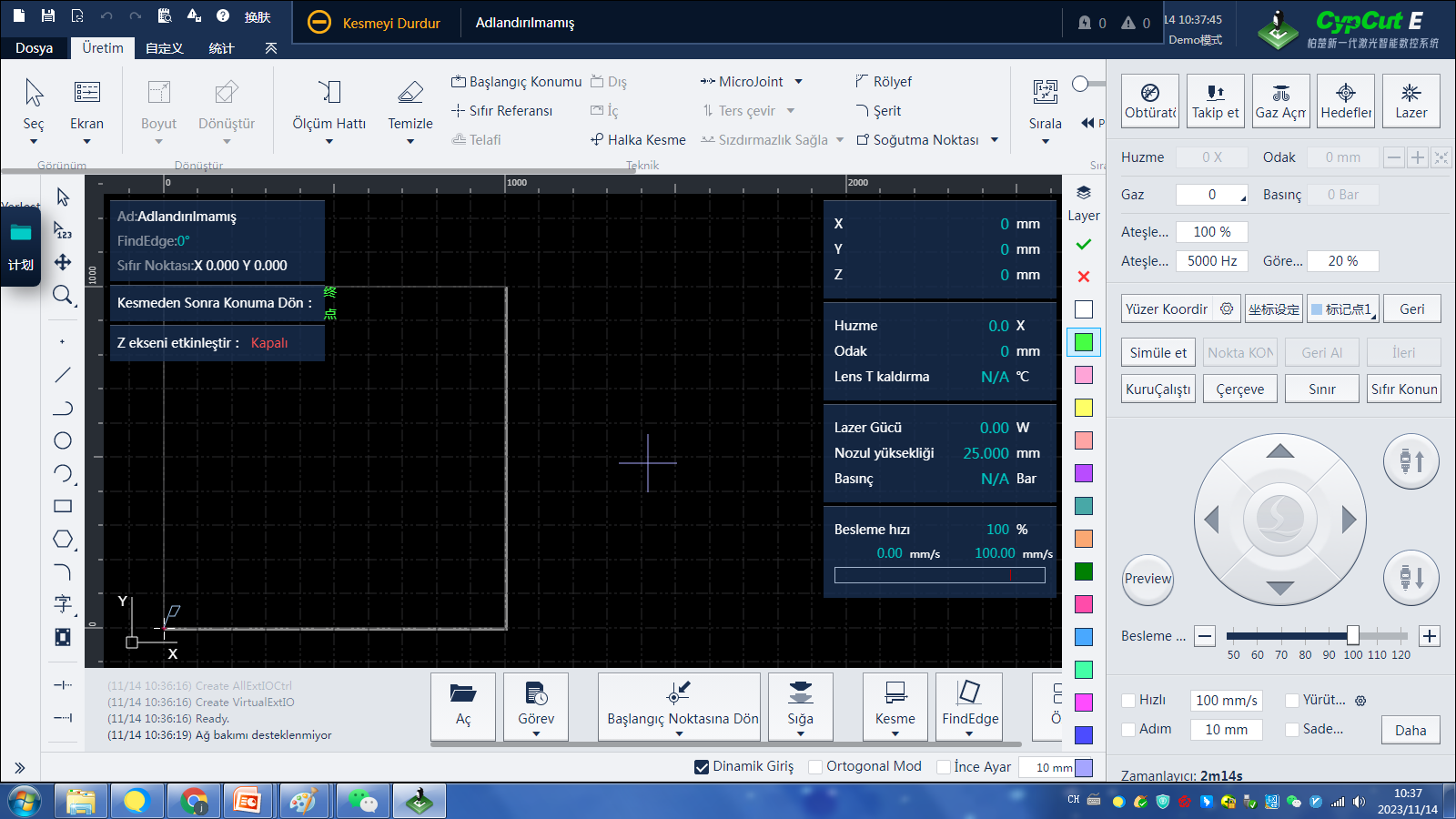Disable the Dinamik Giriş checkbox
The image size is (1456, 819).
point(702,767)
